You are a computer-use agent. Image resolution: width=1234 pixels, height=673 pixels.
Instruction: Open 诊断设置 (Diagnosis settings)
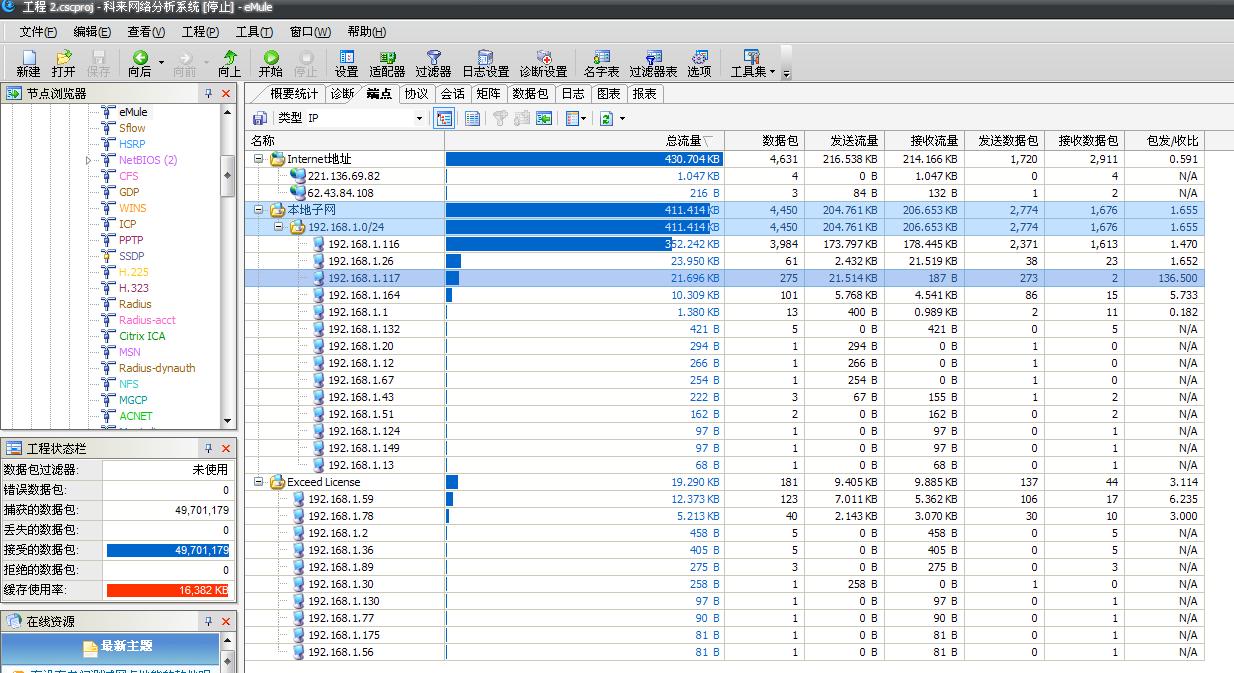pos(543,63)
